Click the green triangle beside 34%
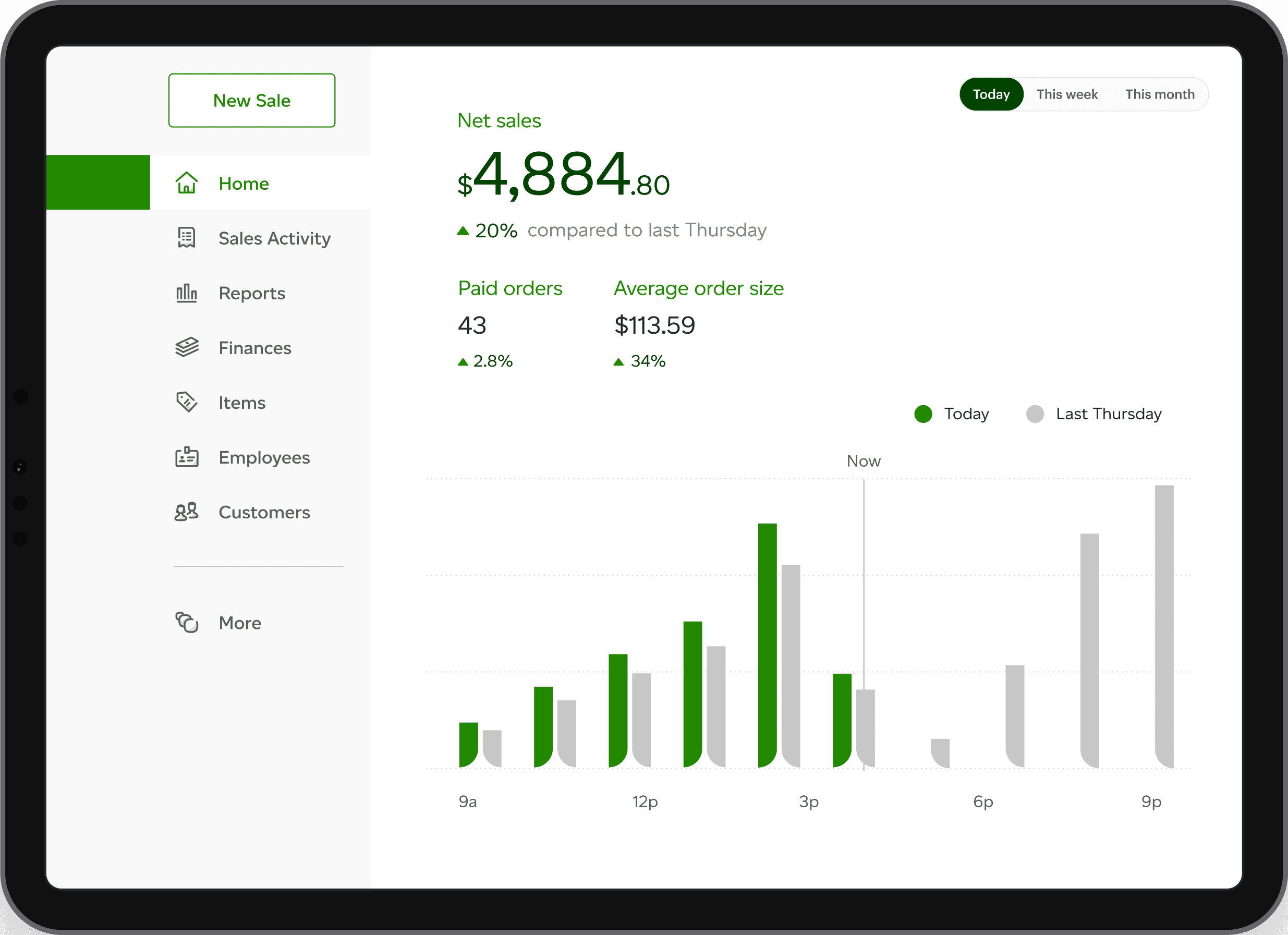Viewport: 1288px width, 935px height. point(618,362)
